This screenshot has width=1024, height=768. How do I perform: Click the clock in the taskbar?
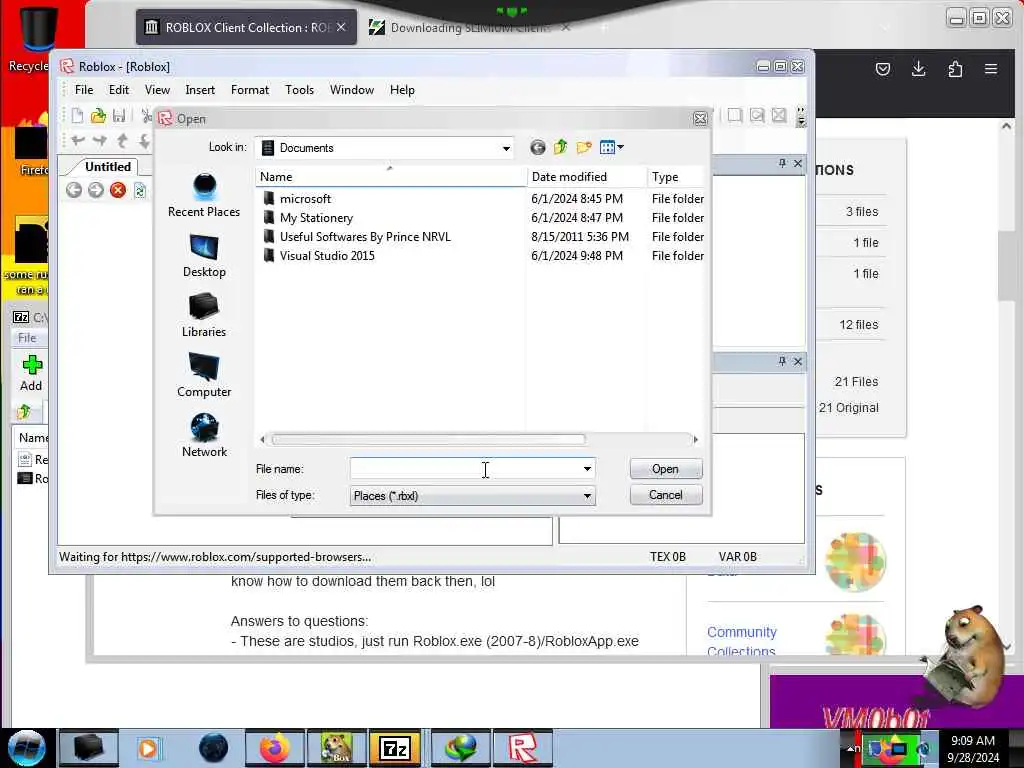coord(973,749)
